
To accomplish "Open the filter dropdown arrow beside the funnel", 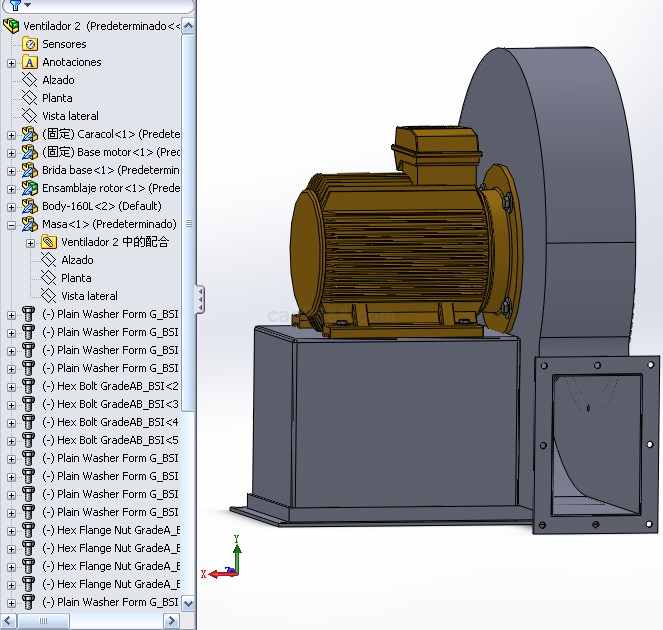I will tap(27, 5).
